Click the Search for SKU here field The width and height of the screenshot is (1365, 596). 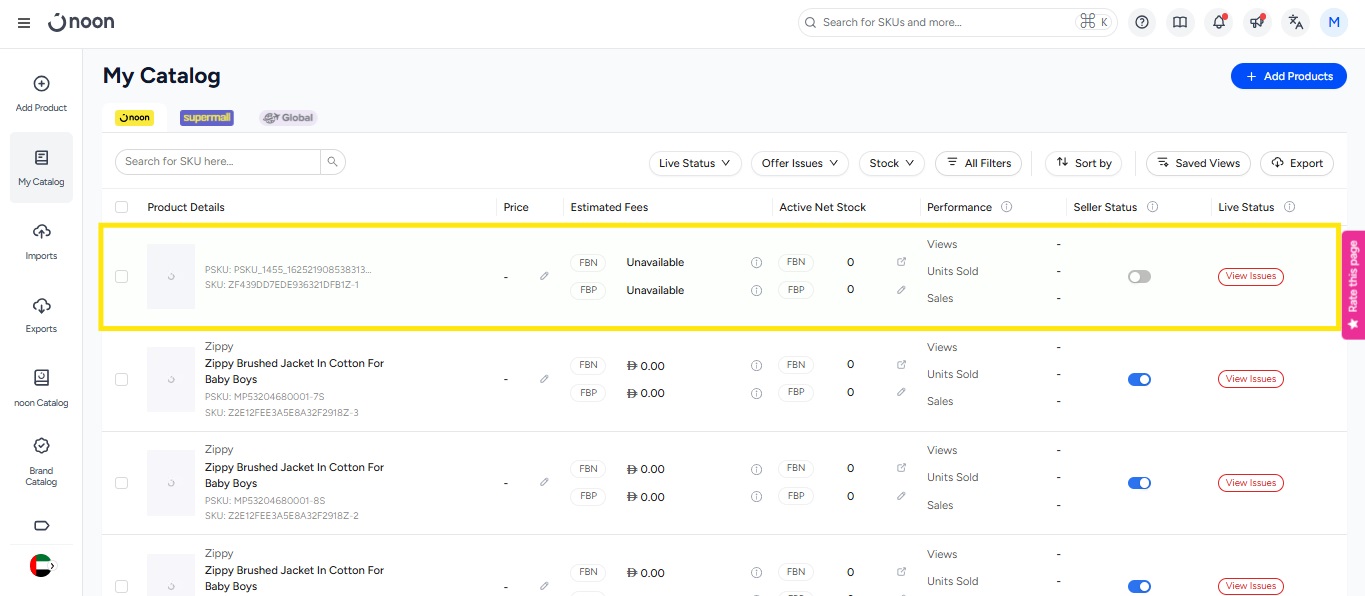(218, 161)
